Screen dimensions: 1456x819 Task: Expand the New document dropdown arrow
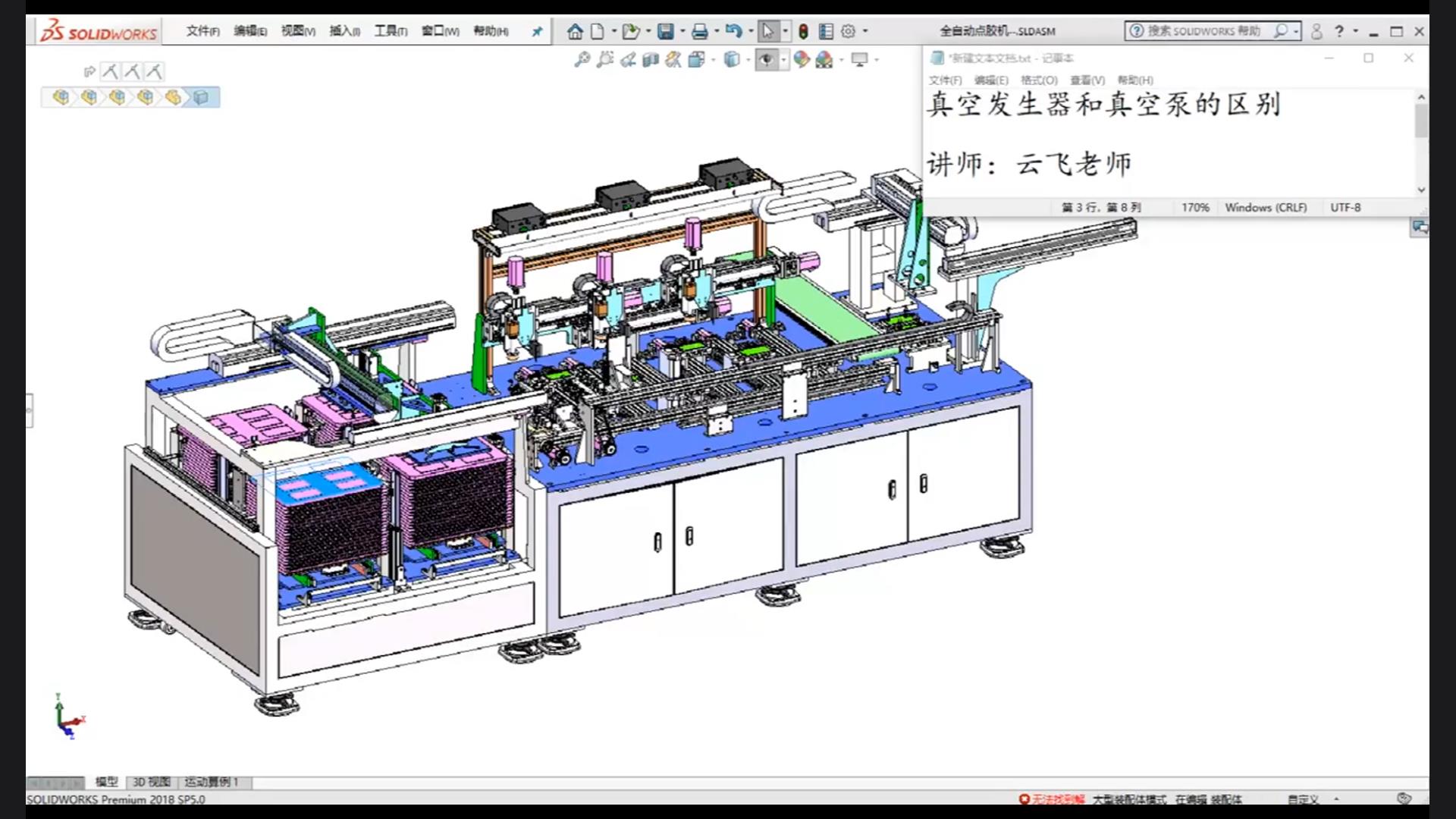(613, 31)
